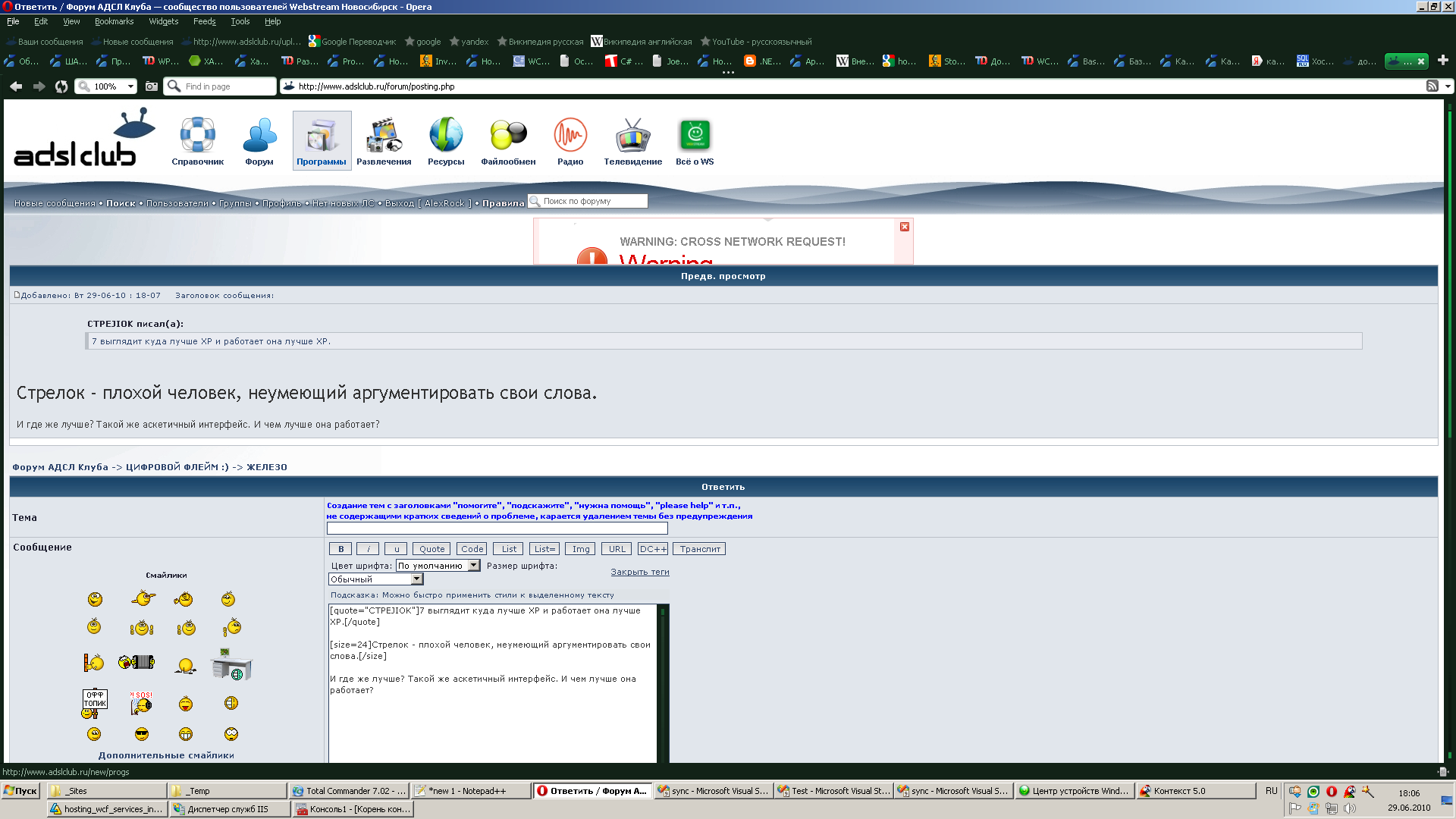
Task: Open the Телевидение TV icon
Action: (632, 141)
